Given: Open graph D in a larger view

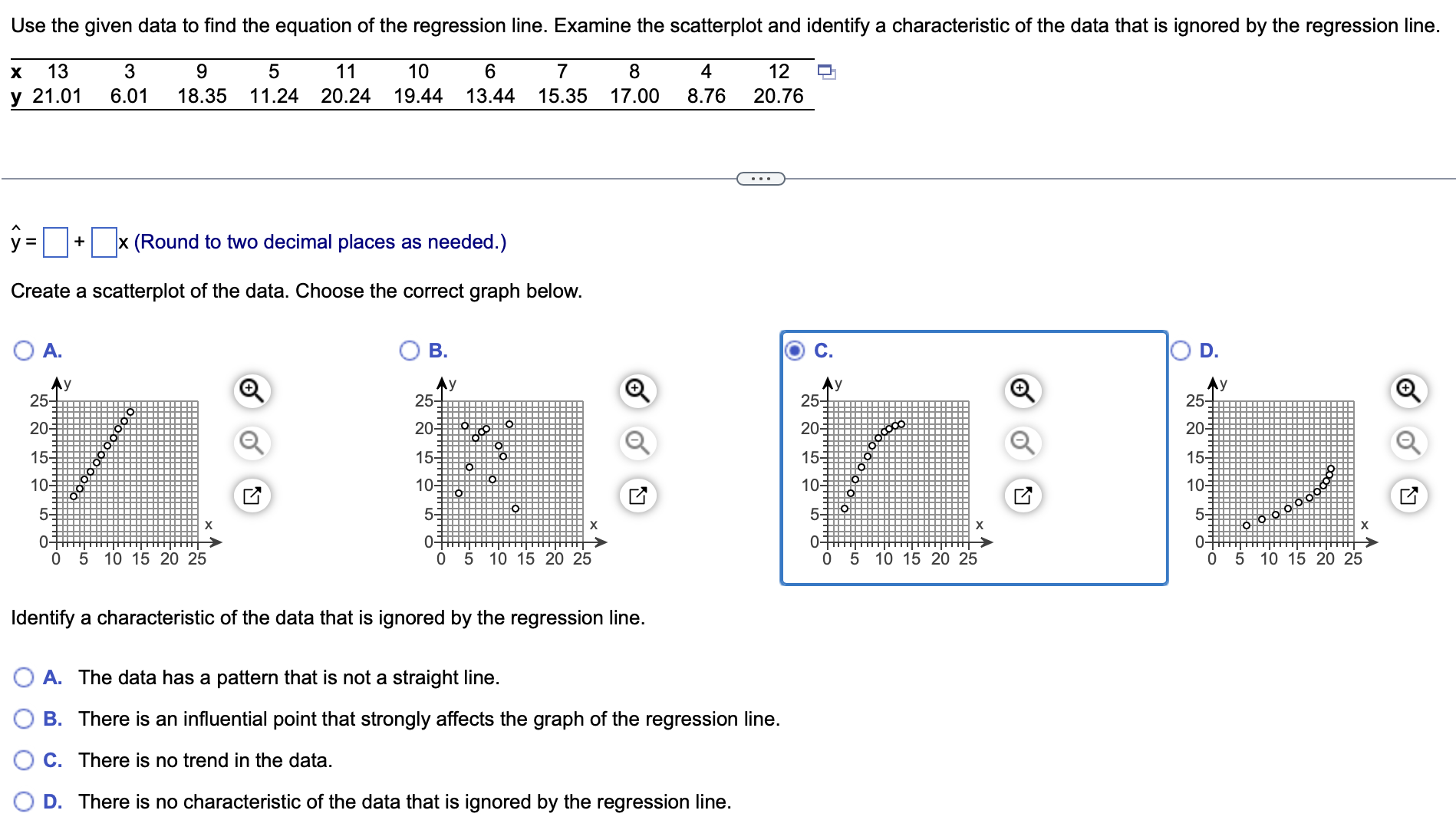Looking at the screenshot, I should (1408, 495).
